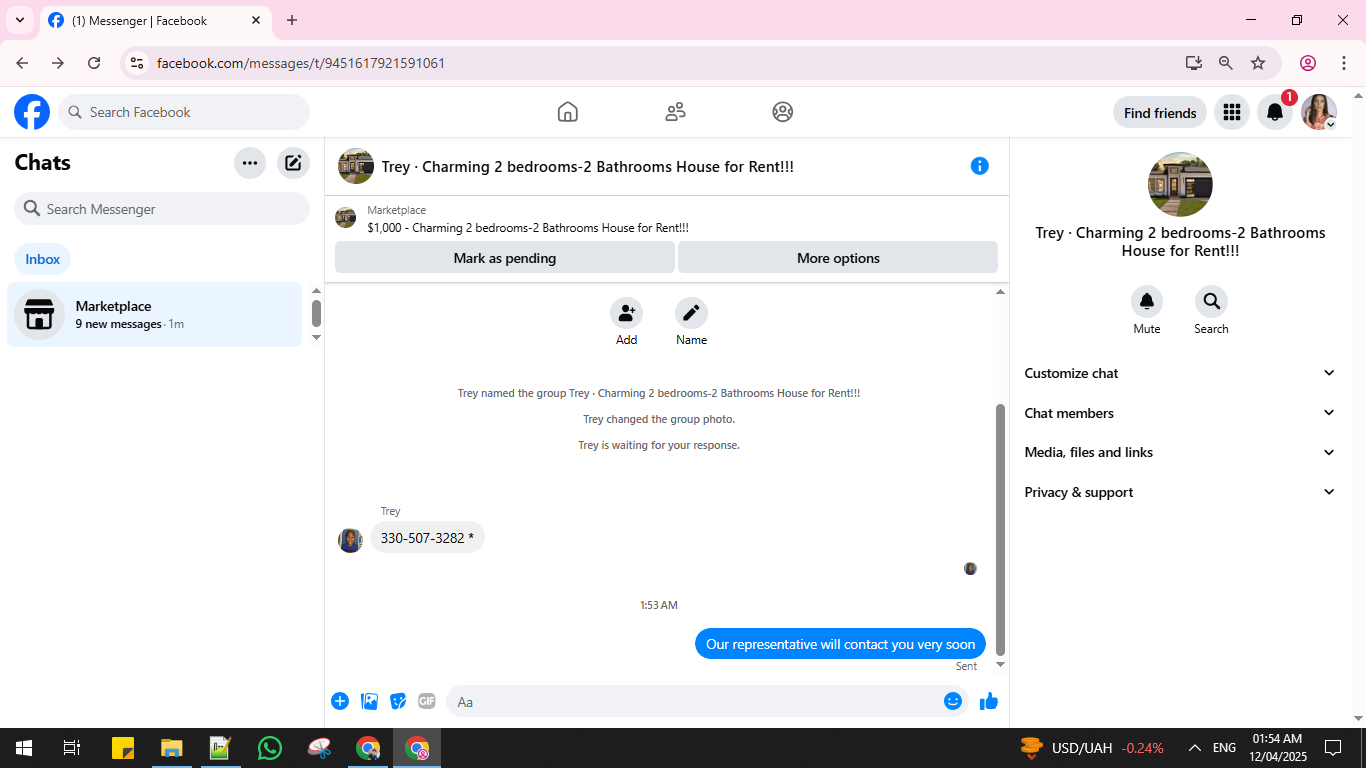Click the 330-507-3282 message bubble

point(427,538)
